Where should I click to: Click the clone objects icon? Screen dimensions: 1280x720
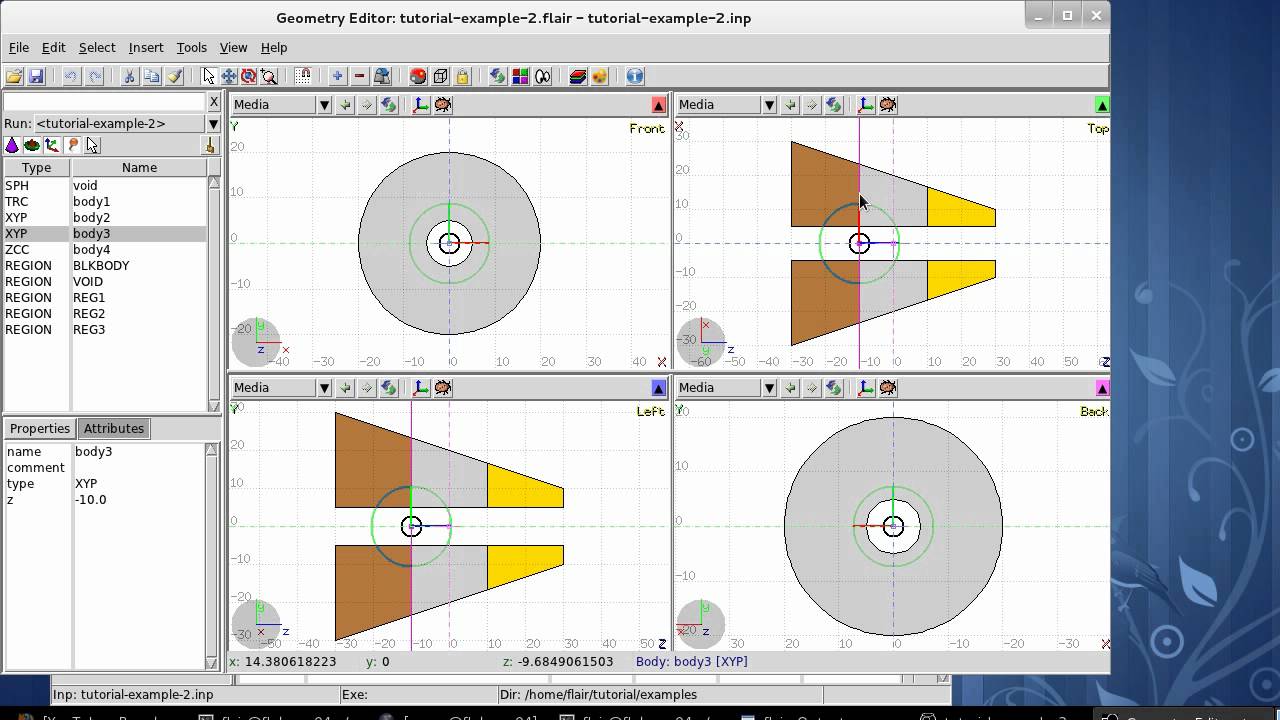pyautogui.click(x=382, y=76)
